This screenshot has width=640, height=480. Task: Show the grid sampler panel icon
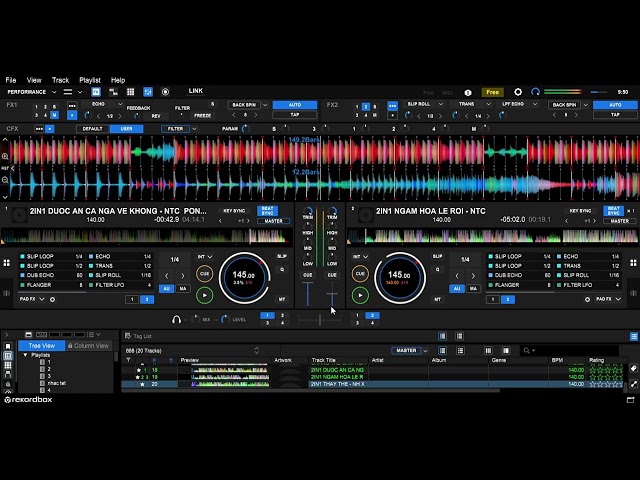coord(131,92)
